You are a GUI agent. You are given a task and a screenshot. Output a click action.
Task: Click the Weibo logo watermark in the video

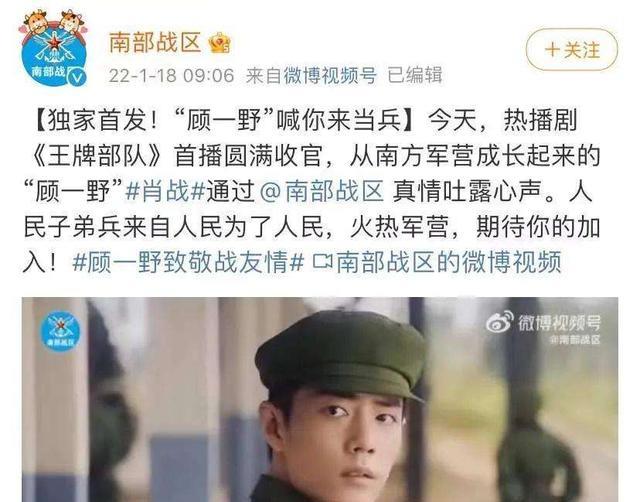[x=500, y=322]
